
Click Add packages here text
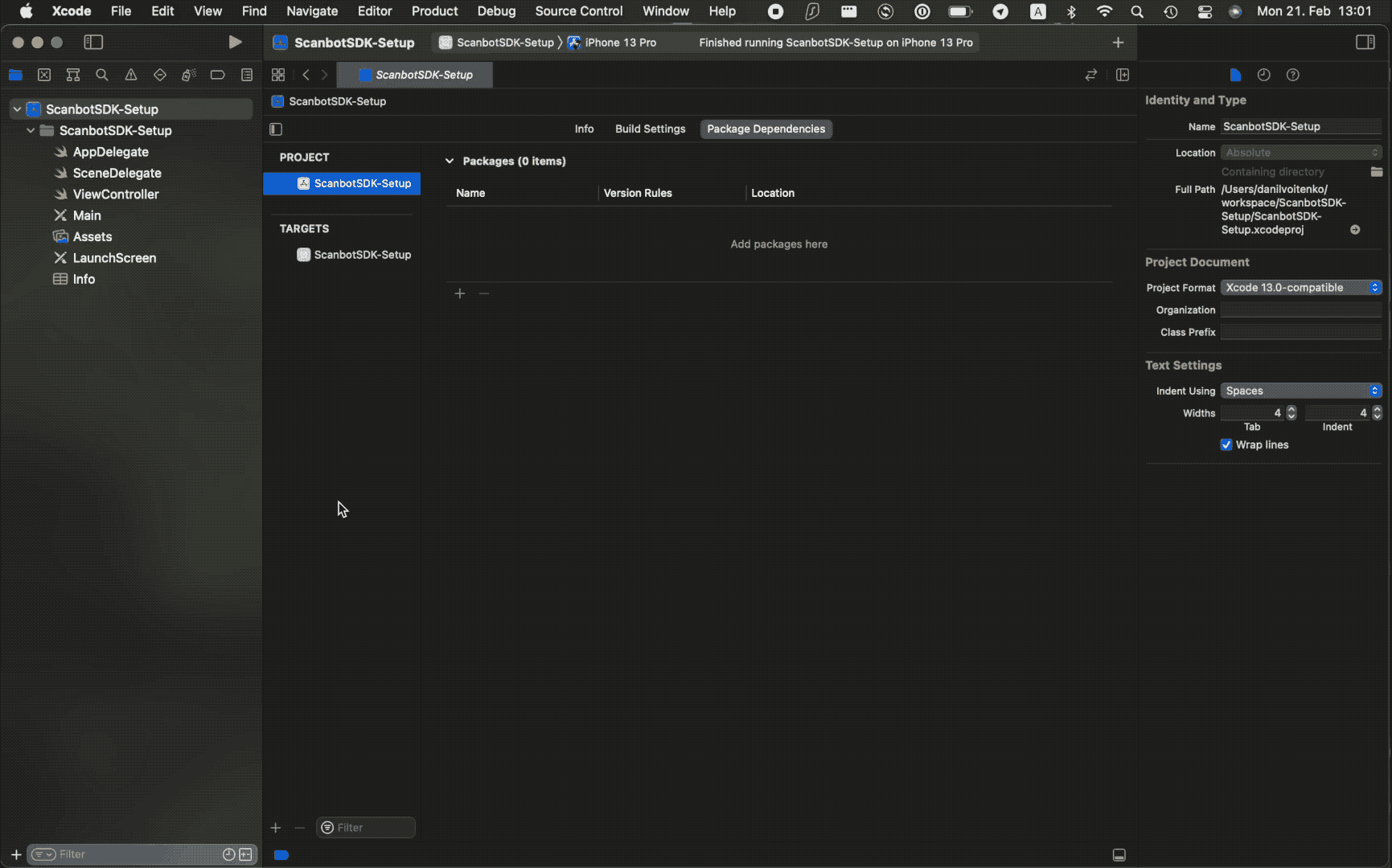[778, 244]
